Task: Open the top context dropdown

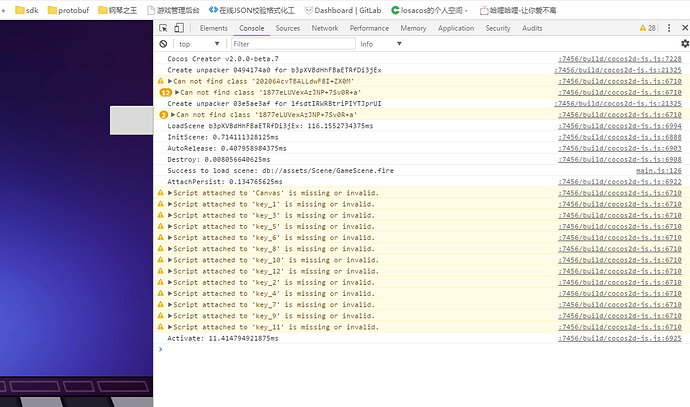Action: coord(199,44)
